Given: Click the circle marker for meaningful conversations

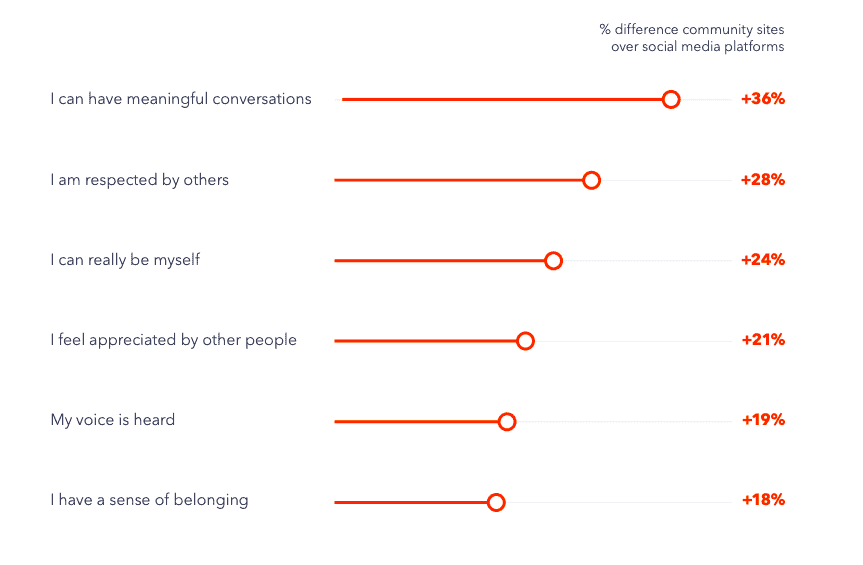Looking at the screenshot, I should (671, 99).
